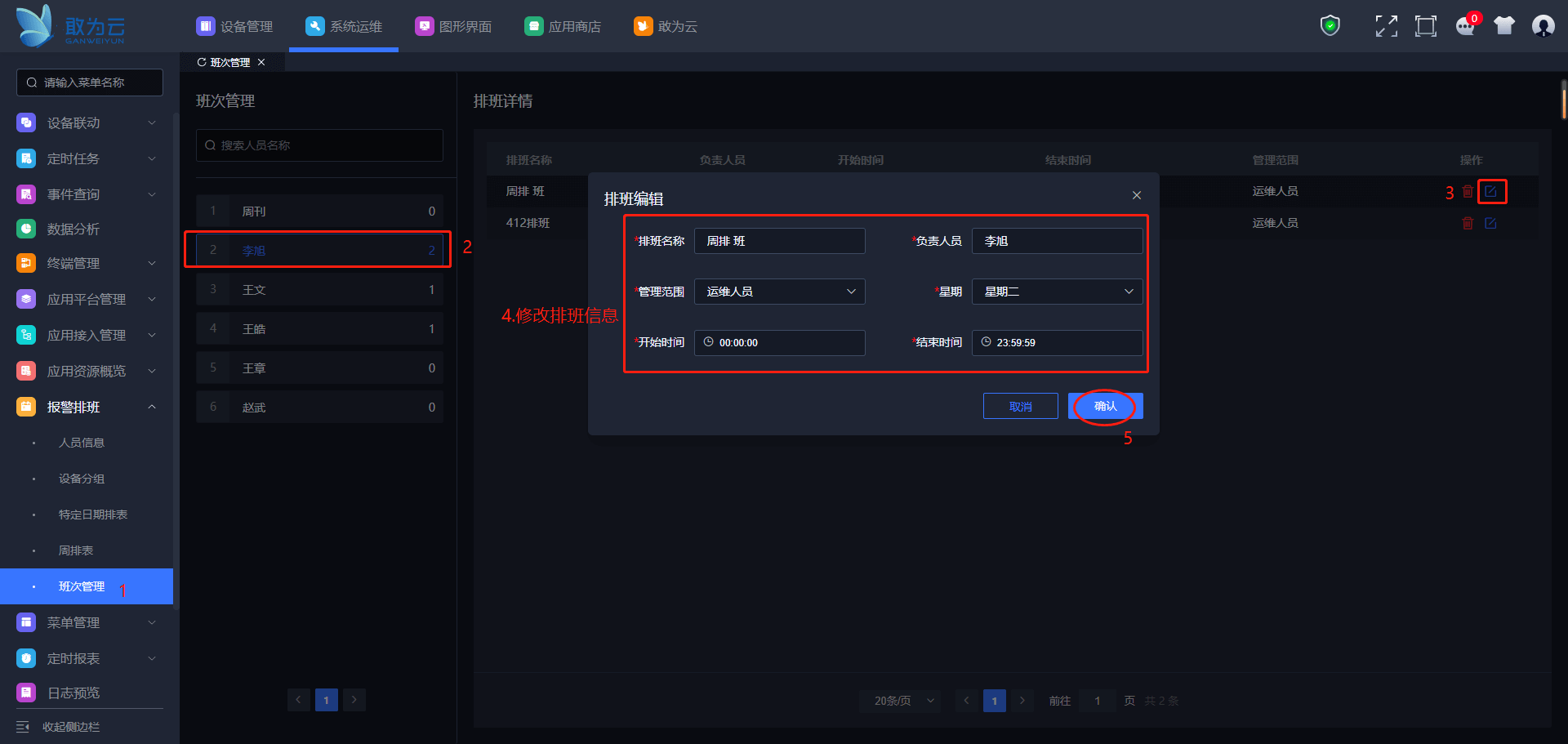The width and height of the screenshot is (1568, 744).
Task: Toggle fullscreen with the expand arrows icon
Action: tap(1386, 26)
